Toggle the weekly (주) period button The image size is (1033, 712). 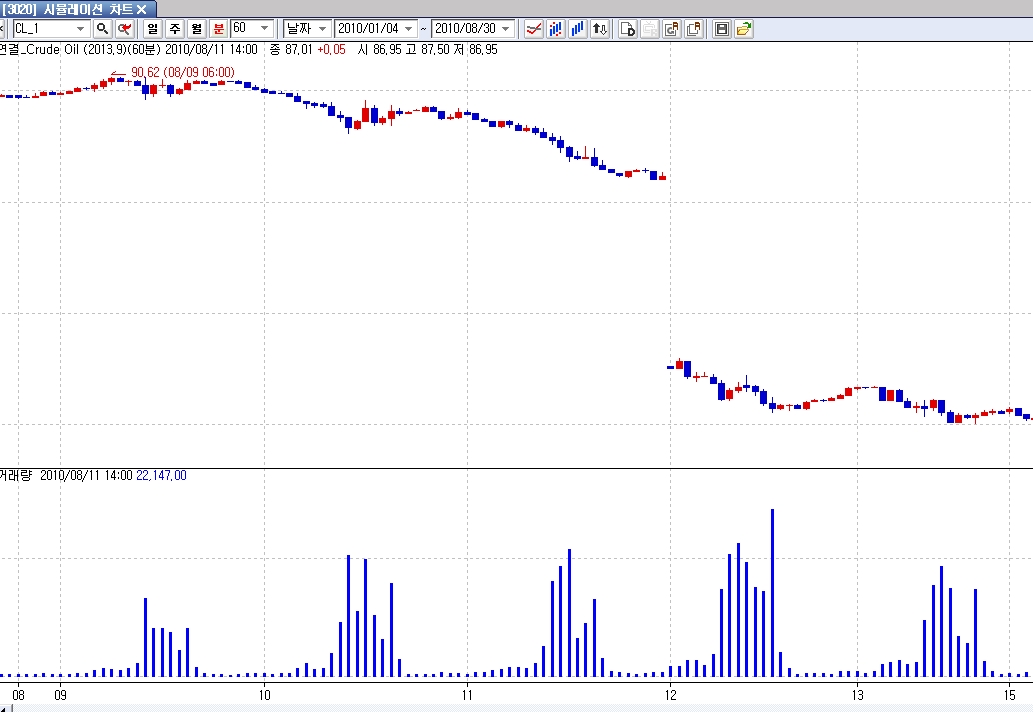pyautogui.click(x=174, y=29)
